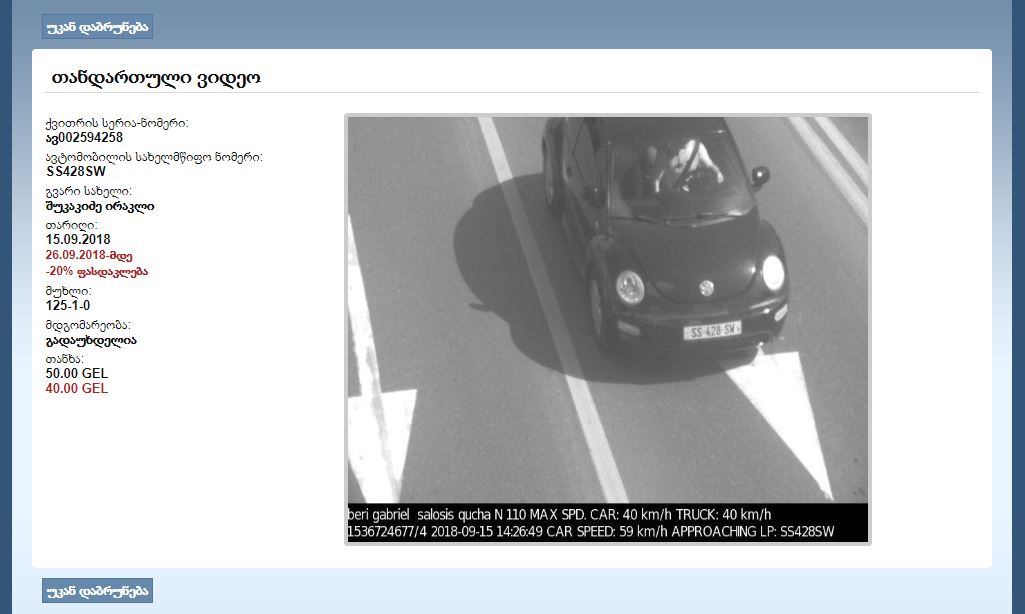The image size is (1025, 614).
Task: Click the "ქვითრის სერია-ნომერი" field label
Action: click(x=117, y=123)
